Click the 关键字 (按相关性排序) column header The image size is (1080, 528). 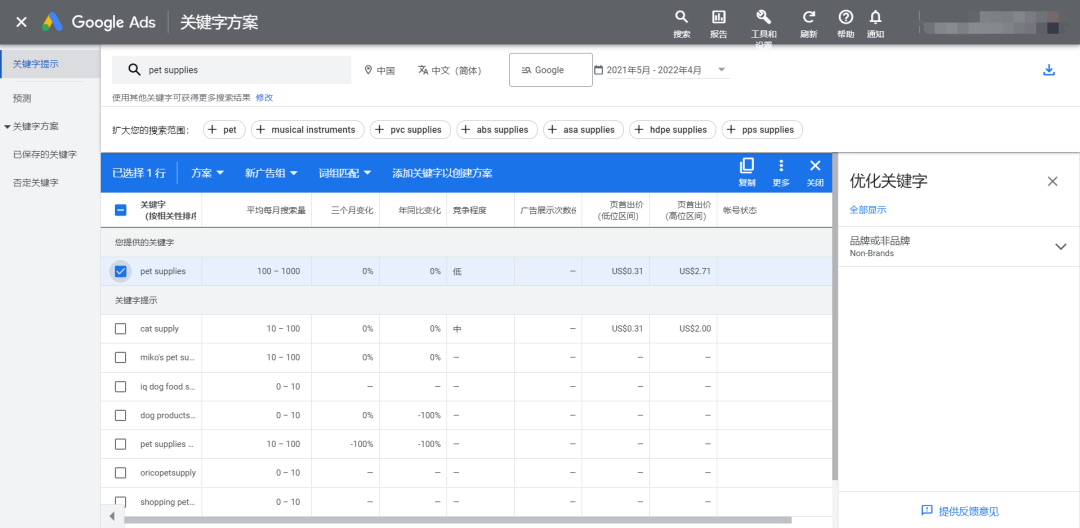(x=167, y=211)
